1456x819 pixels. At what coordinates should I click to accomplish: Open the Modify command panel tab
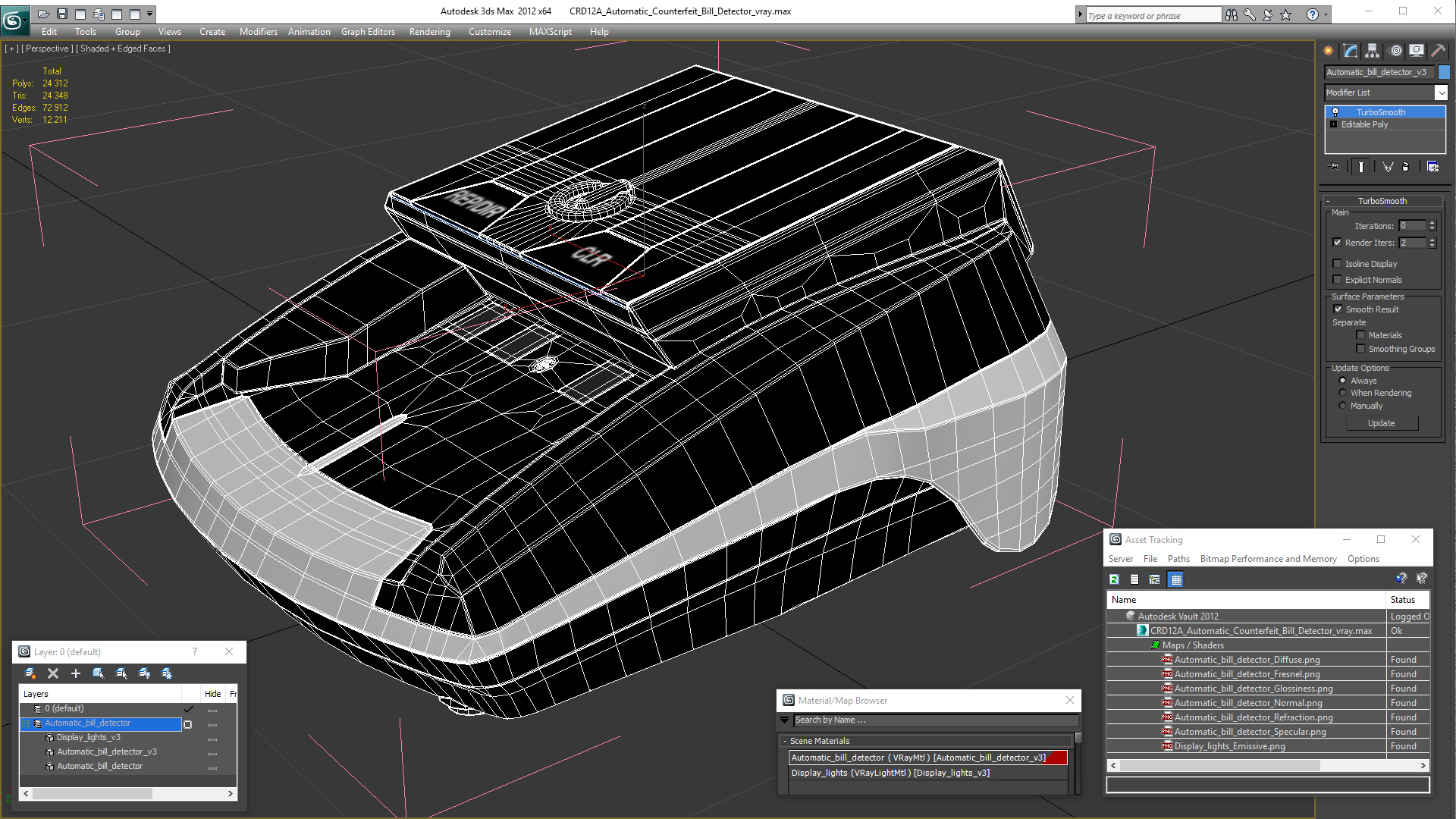point(1351,51)
